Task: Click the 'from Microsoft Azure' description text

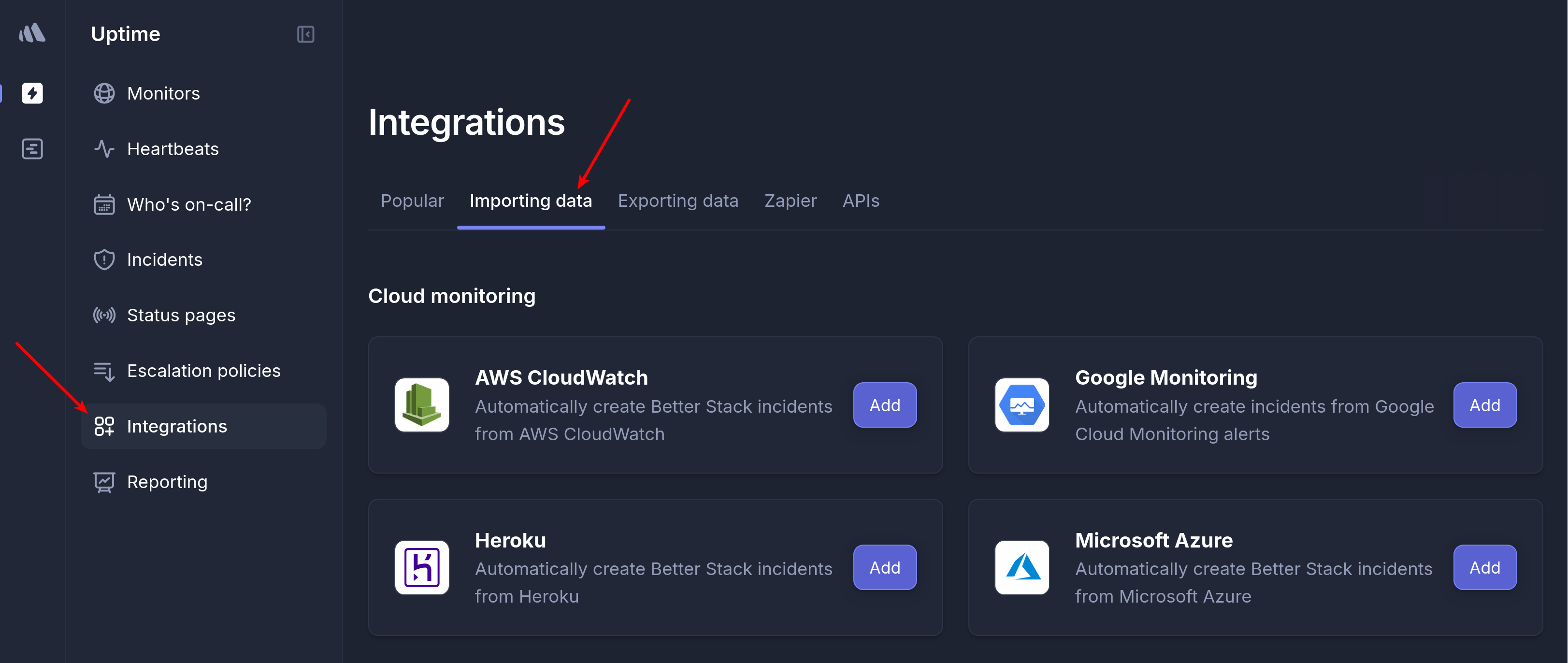Action: click(1163, 596)
